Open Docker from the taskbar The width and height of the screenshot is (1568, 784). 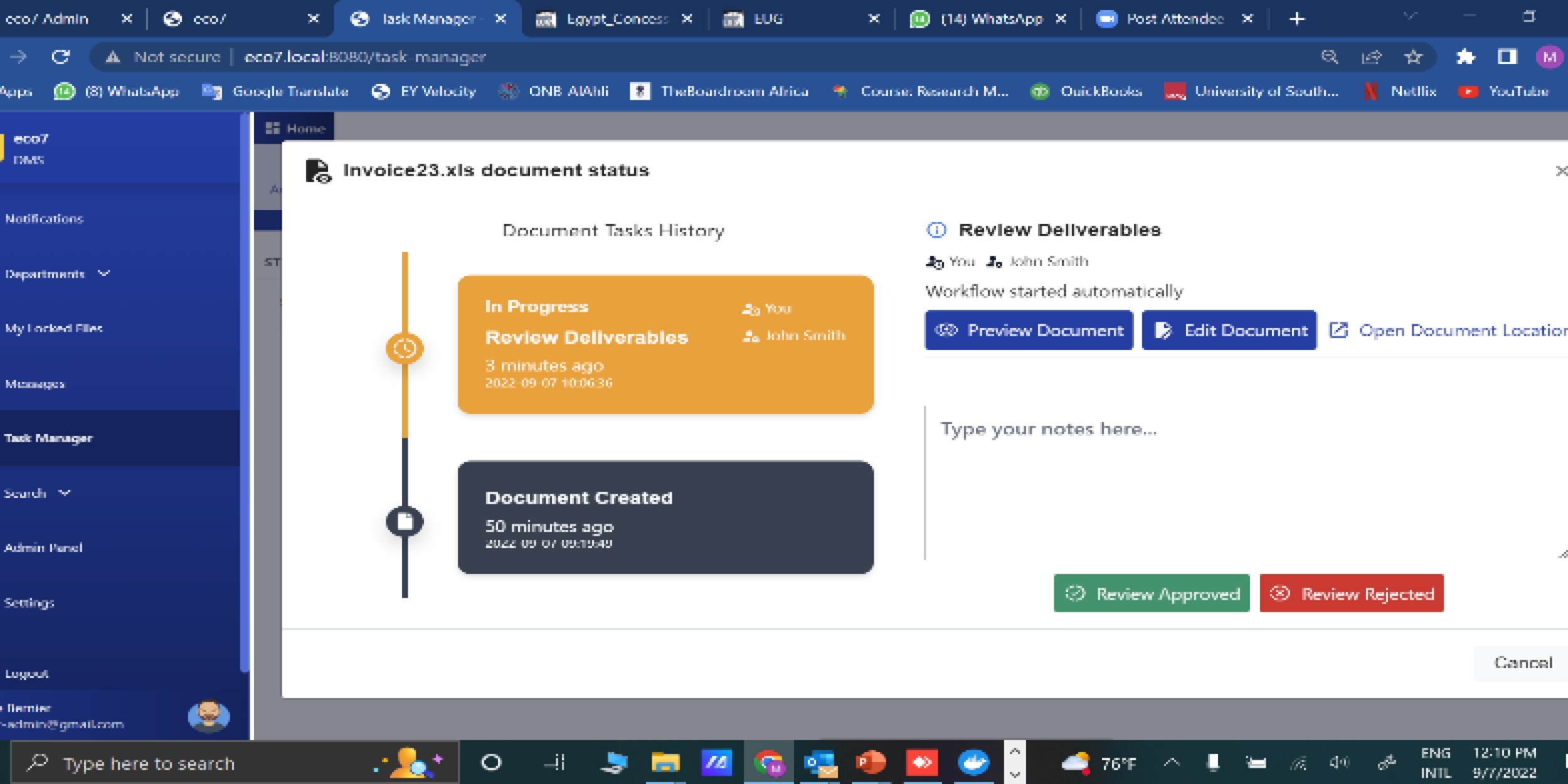click(x=973, y=763)
